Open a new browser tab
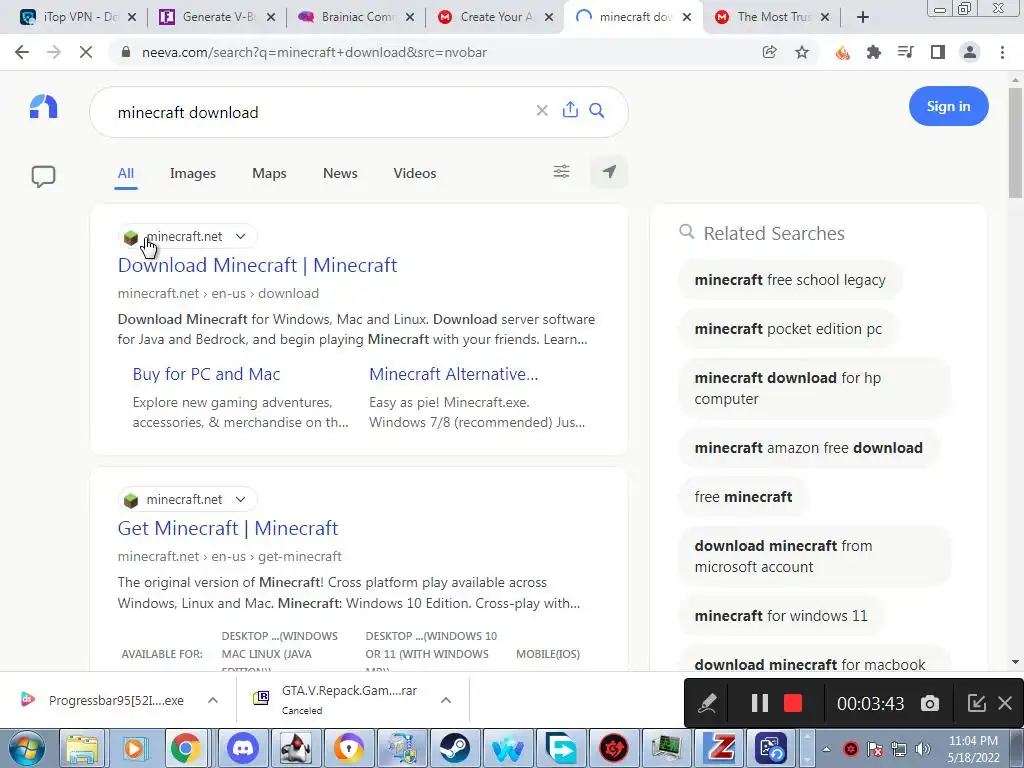 pos(863,17)
